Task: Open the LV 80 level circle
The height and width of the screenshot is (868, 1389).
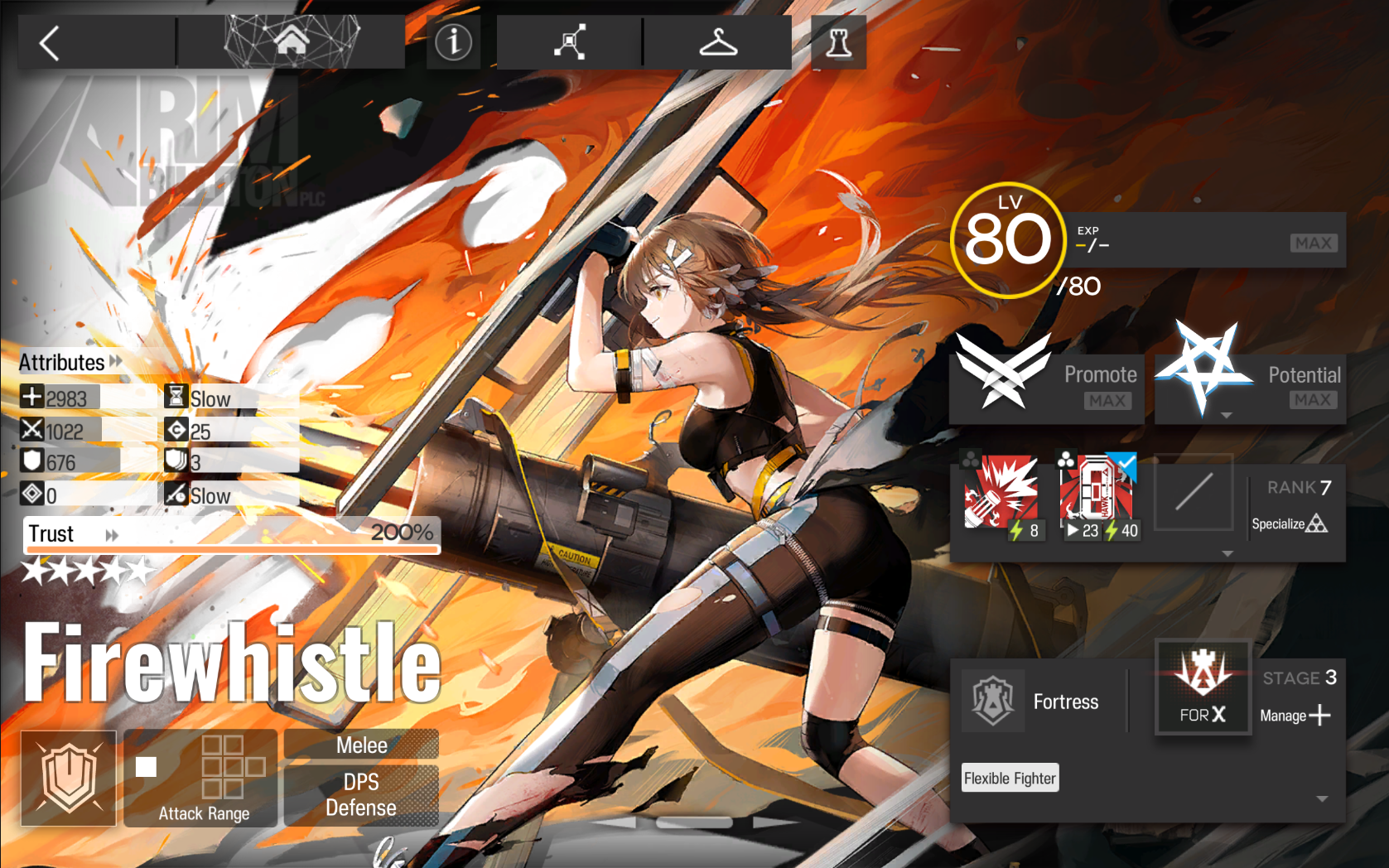Action: [1007, 239]
